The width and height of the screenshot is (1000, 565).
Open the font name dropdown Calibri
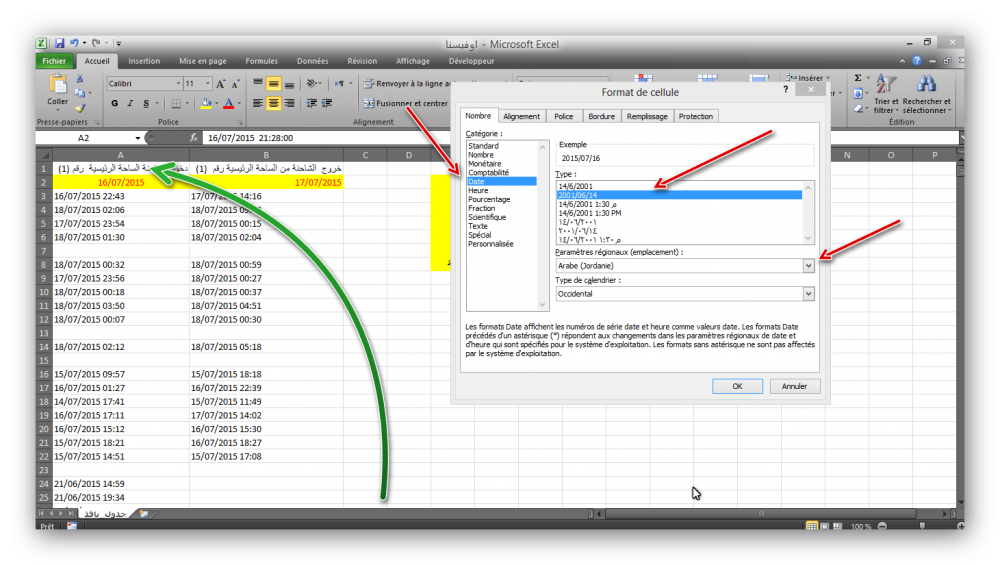pos(178,84)
